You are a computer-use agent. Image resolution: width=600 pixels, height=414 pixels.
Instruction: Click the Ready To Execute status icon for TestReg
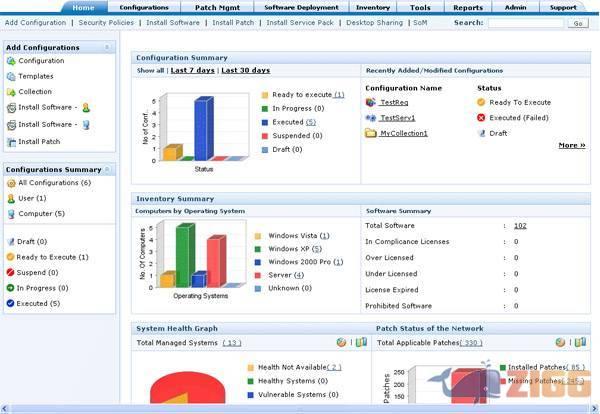pos(481,102)
